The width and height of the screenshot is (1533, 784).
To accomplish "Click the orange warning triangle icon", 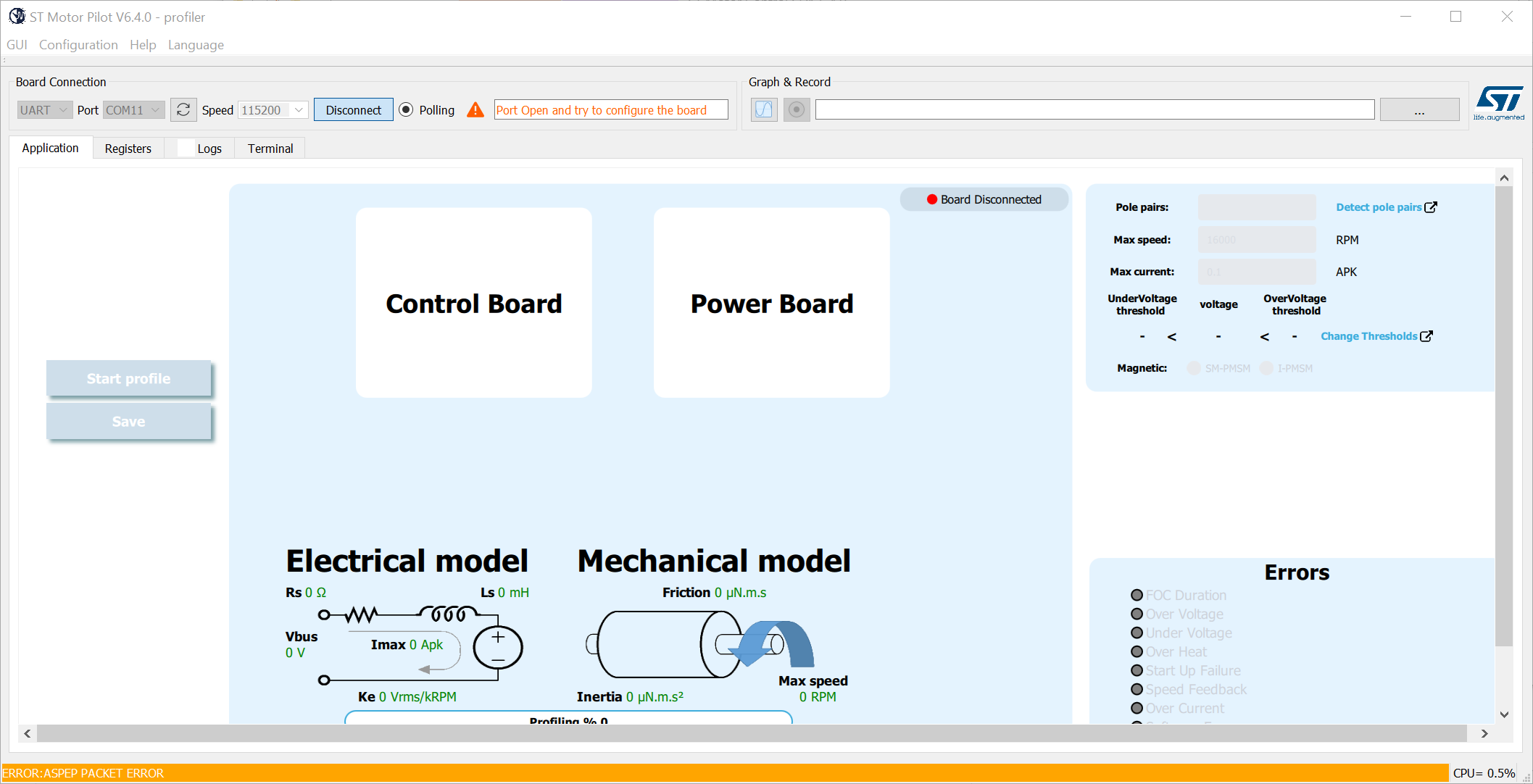I will click(x=475, y=109).
